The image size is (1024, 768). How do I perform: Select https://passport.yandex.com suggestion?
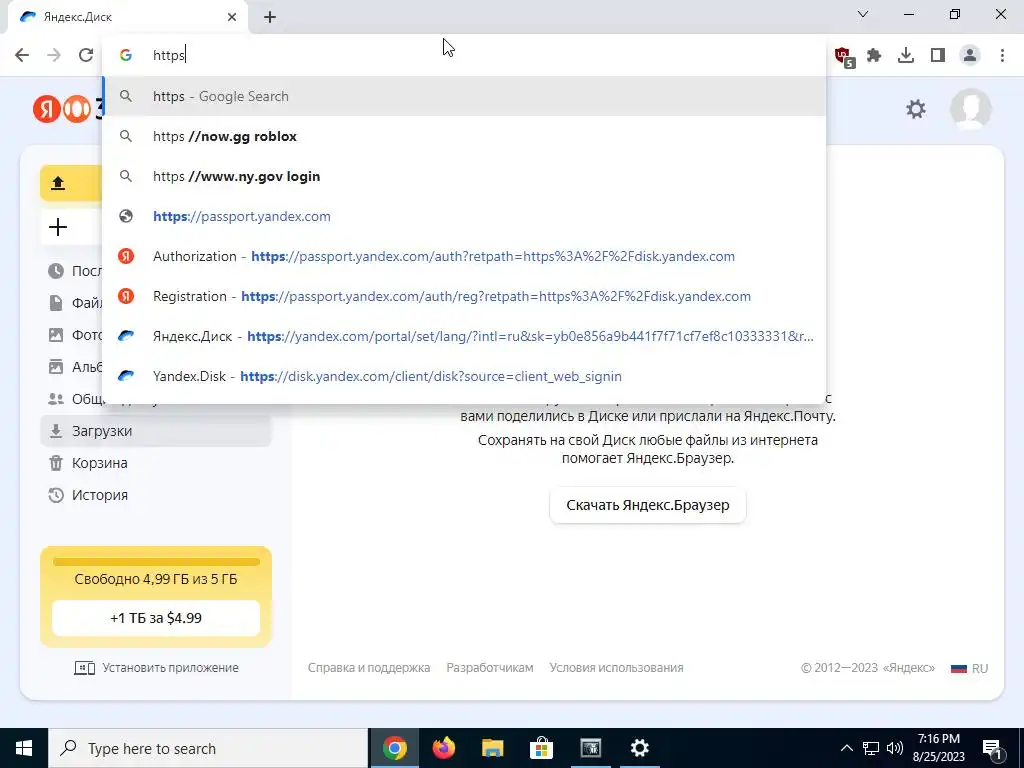click(x=464, y=216)
